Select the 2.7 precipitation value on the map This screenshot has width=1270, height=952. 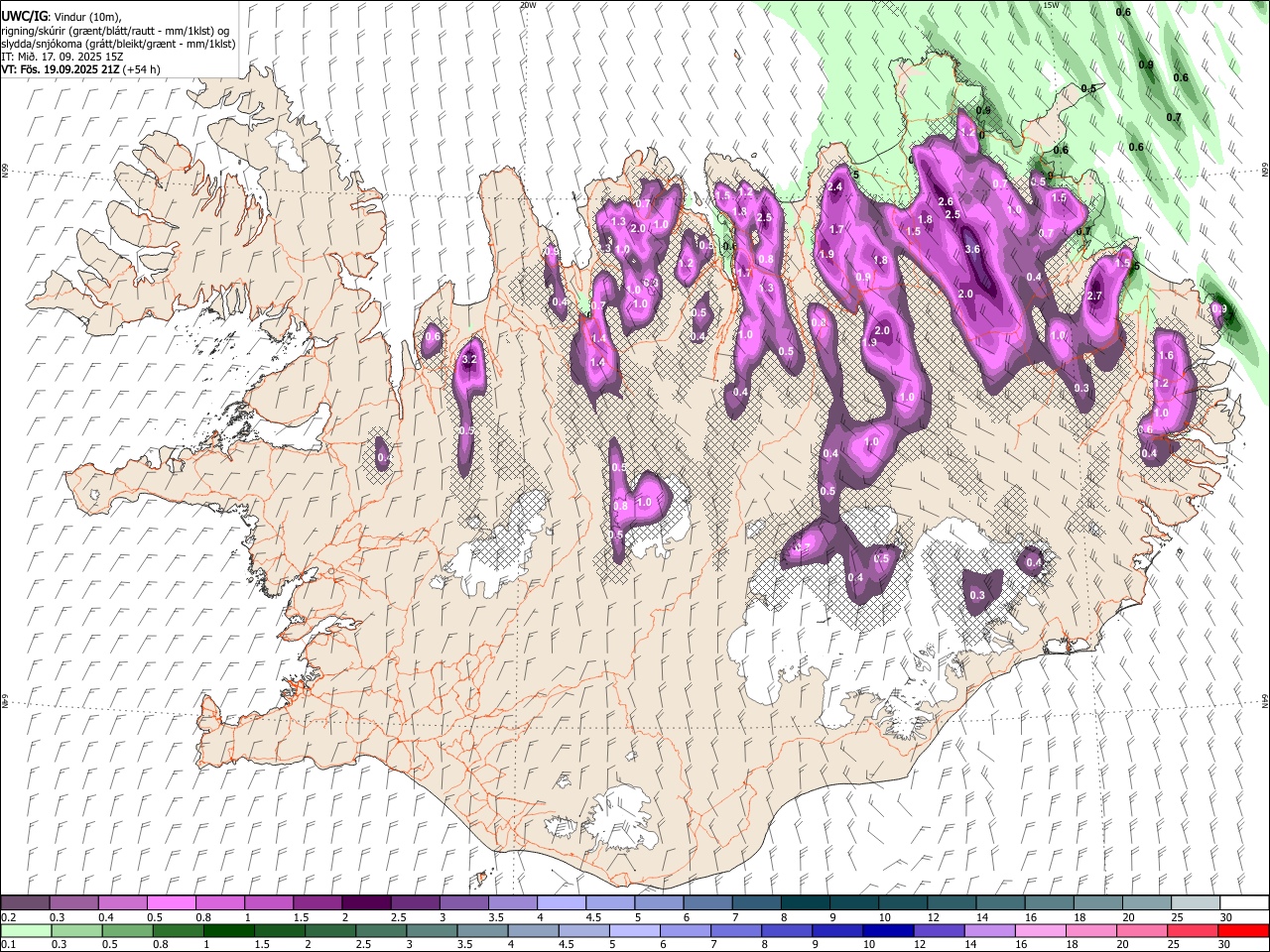click(x=1095, y=296)
